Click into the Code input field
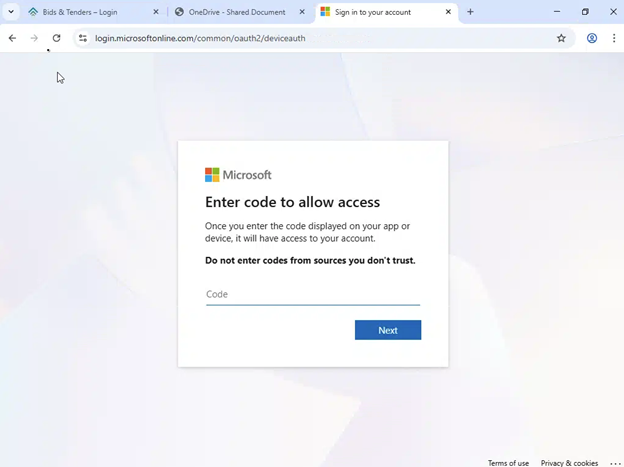The width and height of the screenshot is (624, 467). coord(313,295)
